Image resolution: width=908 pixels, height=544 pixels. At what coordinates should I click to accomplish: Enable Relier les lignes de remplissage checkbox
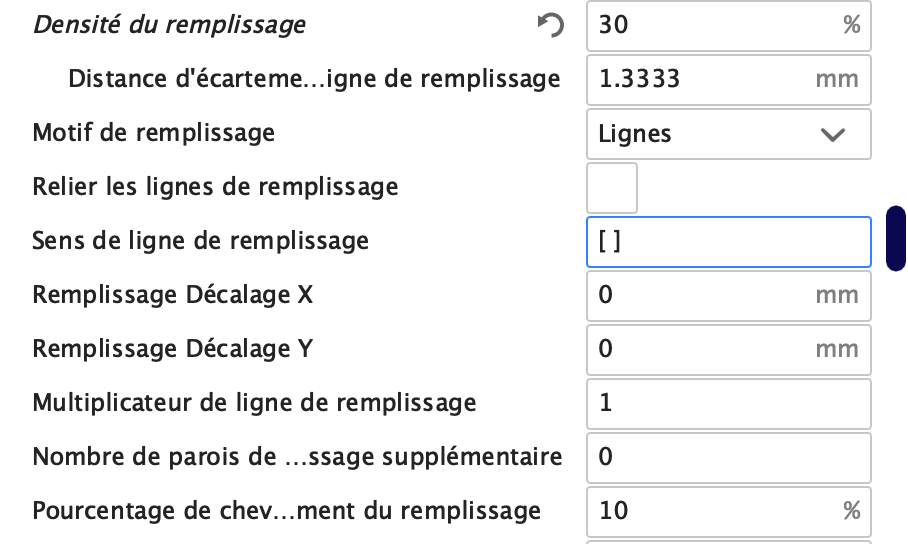click(x=612, y=188)
